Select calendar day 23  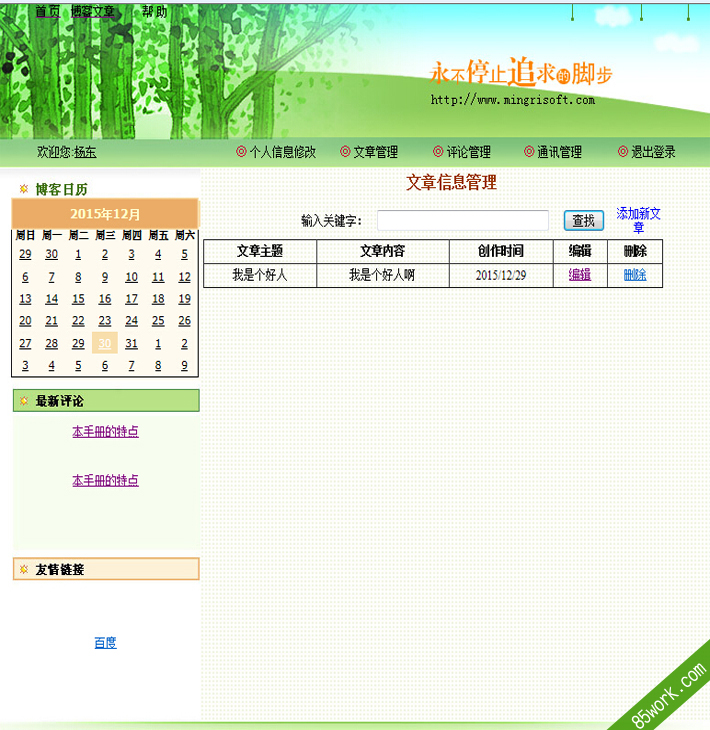click(x=105, y=320)
